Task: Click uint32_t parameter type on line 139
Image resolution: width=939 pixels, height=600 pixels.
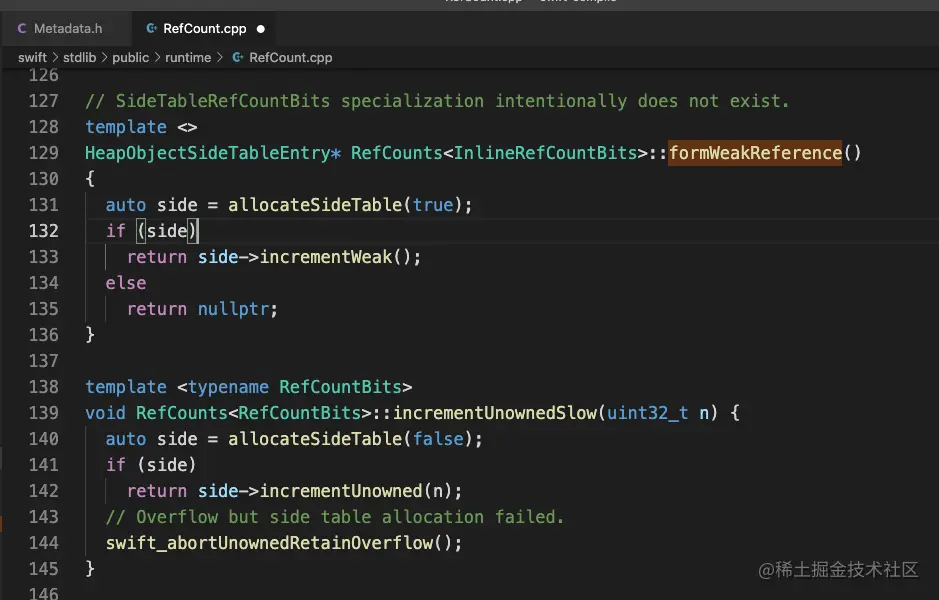Action: coord(647,413)
